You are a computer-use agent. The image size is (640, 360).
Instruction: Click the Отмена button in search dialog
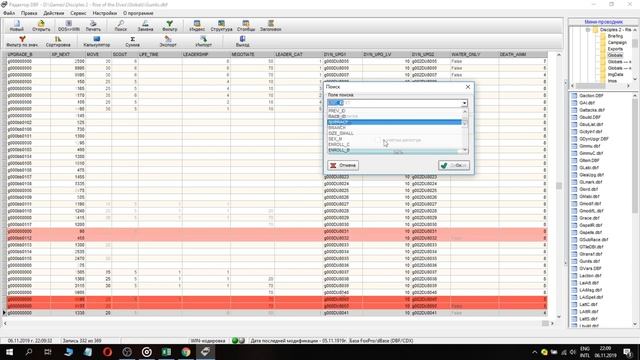343,165
